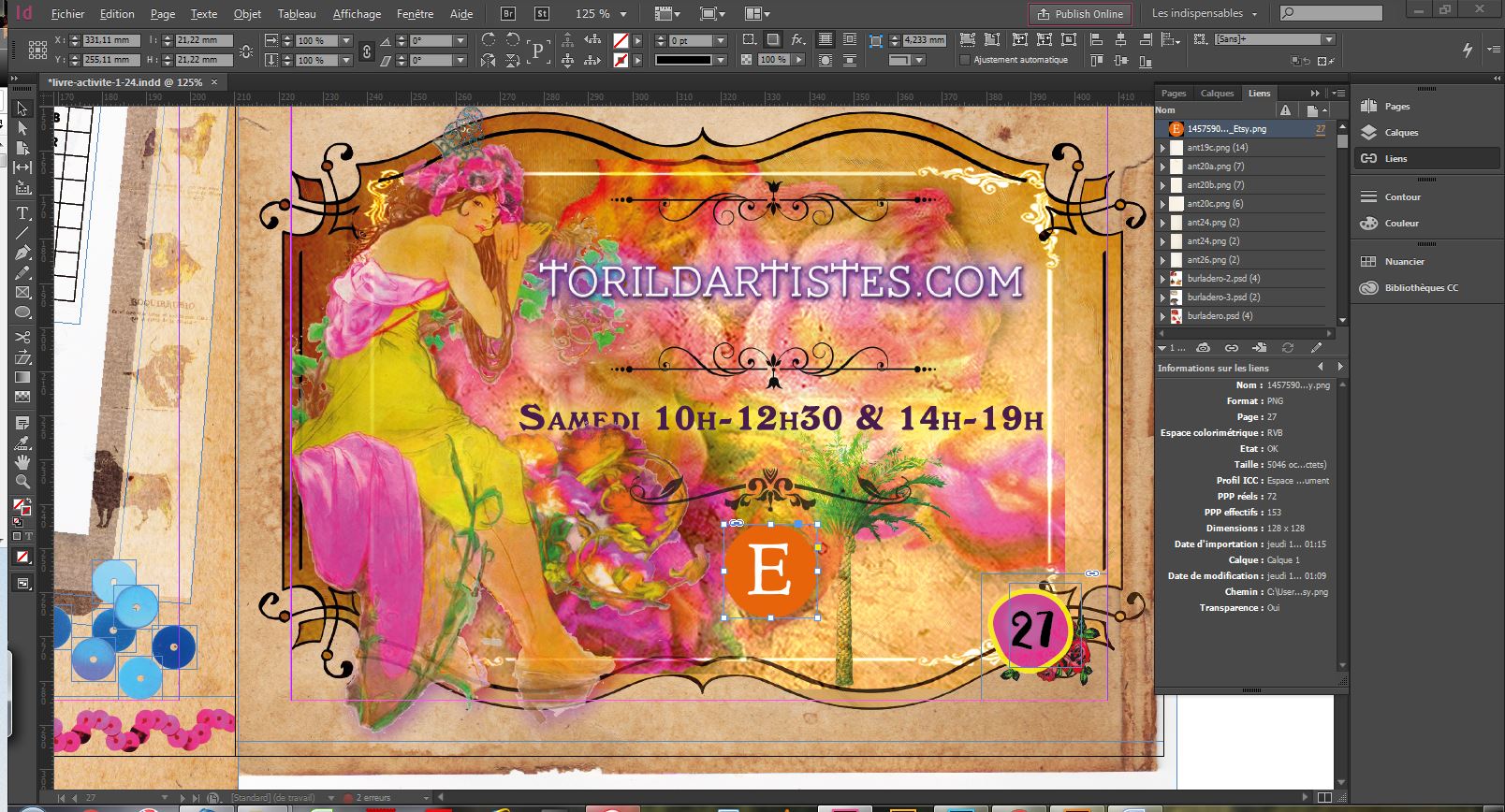Select the Zoom magnifier tool
The width and height of the screenshot is (1505, 812).
click(22, 482)
